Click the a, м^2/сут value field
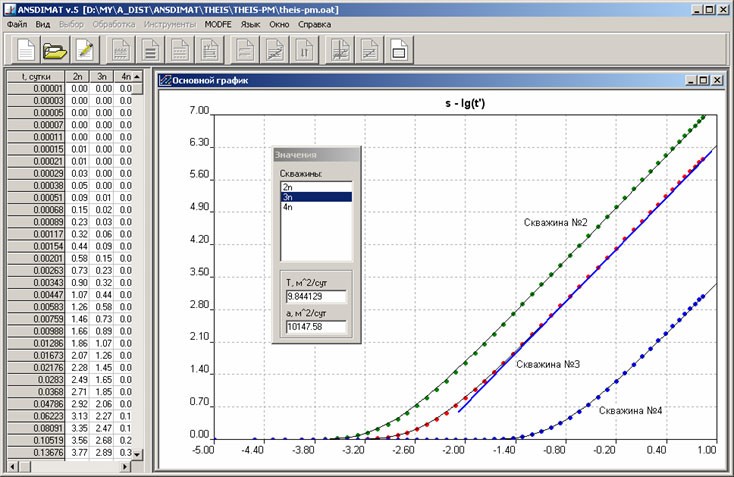The height and width of the screenshot is (477, 734). pos(315,326)
